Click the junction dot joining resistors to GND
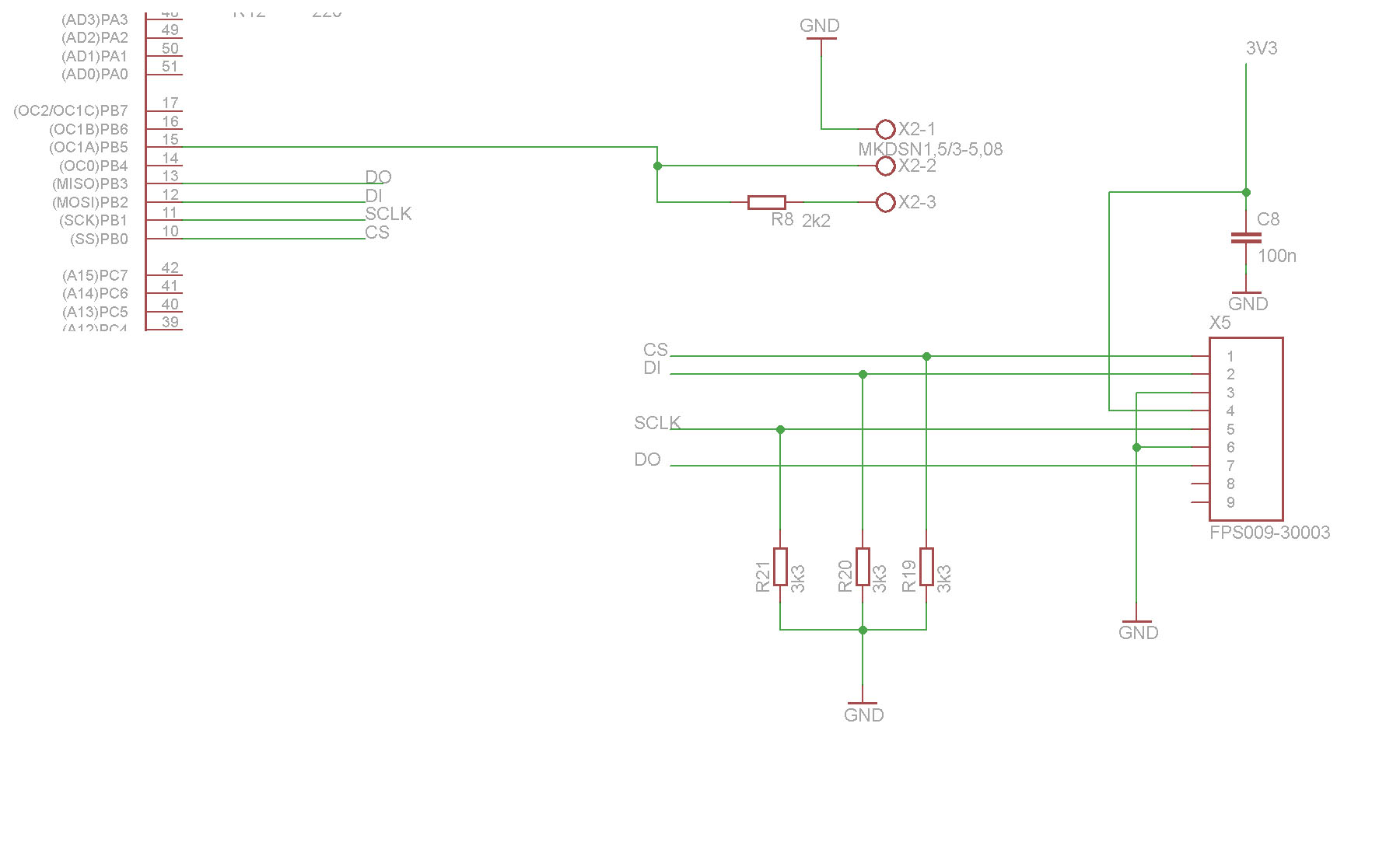 [x=863, y=630]
